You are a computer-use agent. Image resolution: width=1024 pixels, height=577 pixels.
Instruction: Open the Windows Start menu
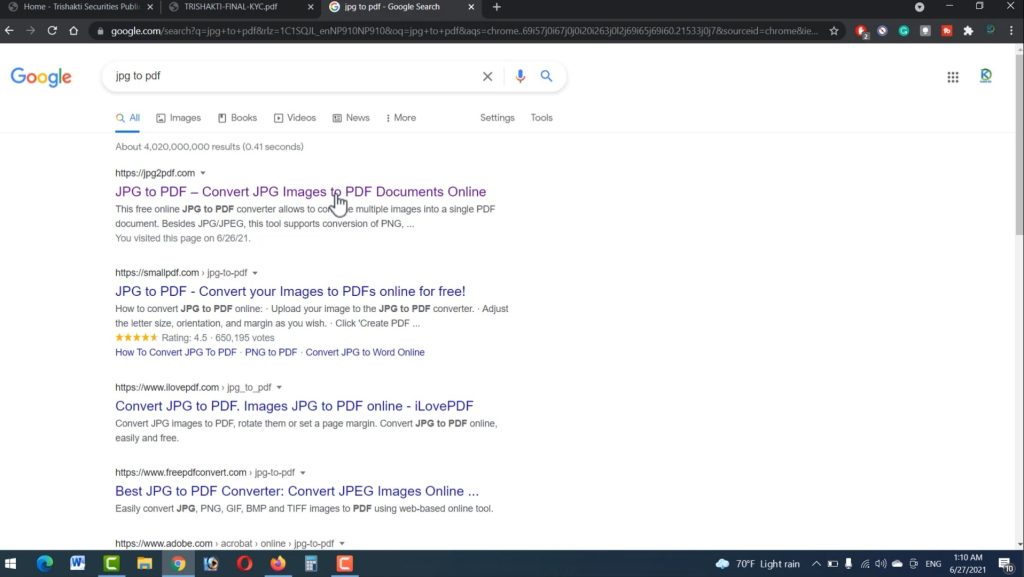(10, 563)
